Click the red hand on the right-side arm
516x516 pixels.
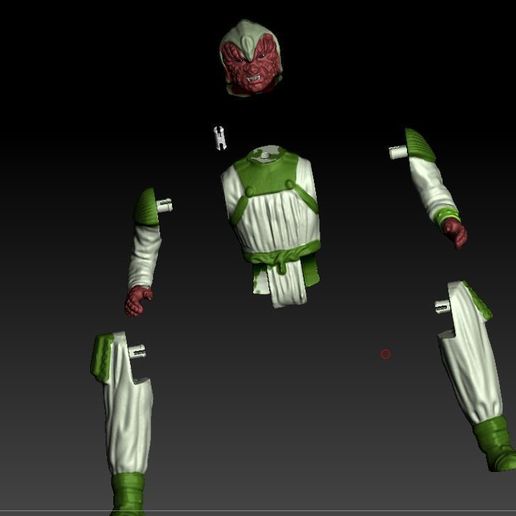[x=456, y=232]
